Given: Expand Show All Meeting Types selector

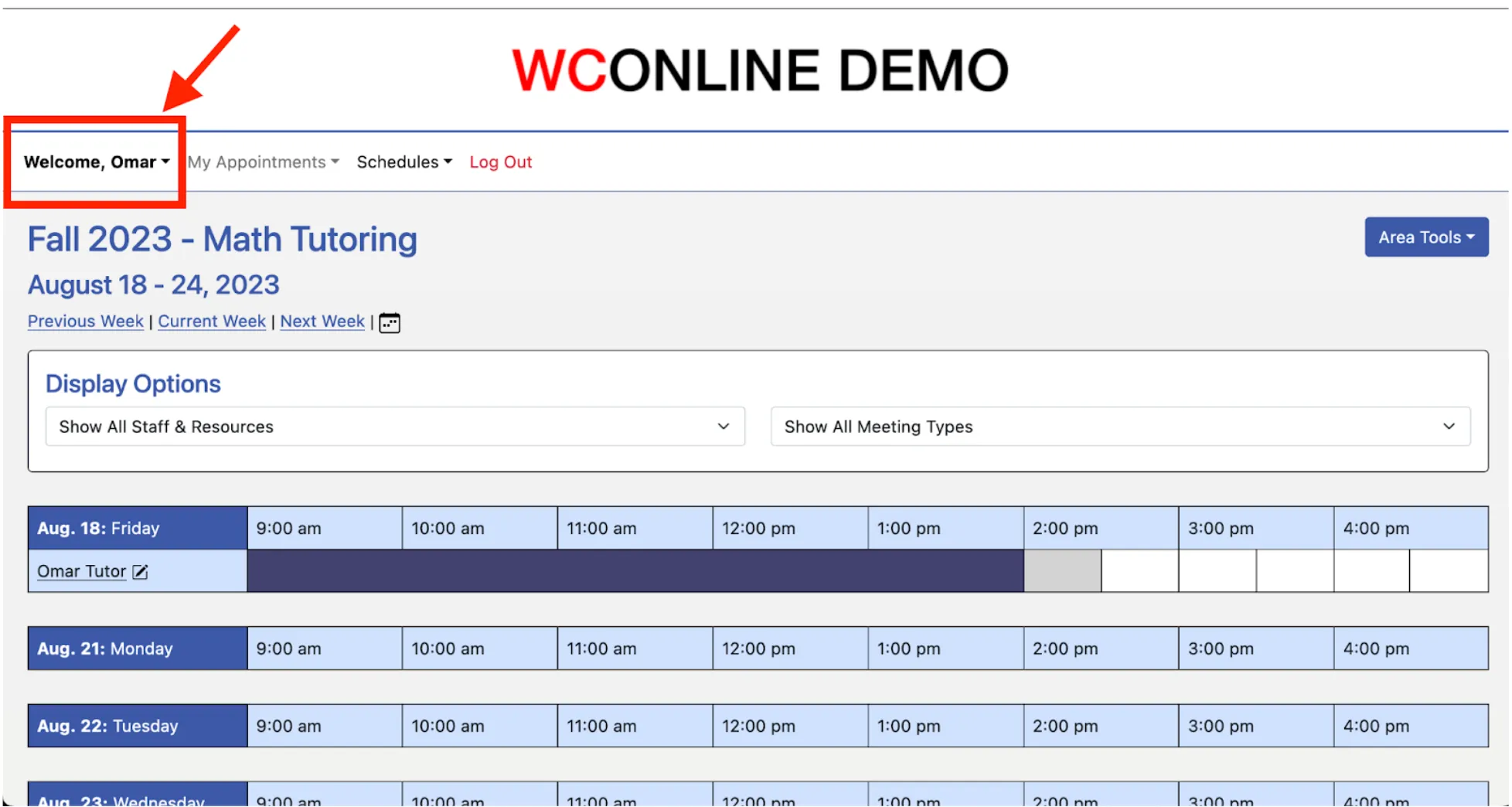Looking at the screenshot, I should pos(1121,427).
